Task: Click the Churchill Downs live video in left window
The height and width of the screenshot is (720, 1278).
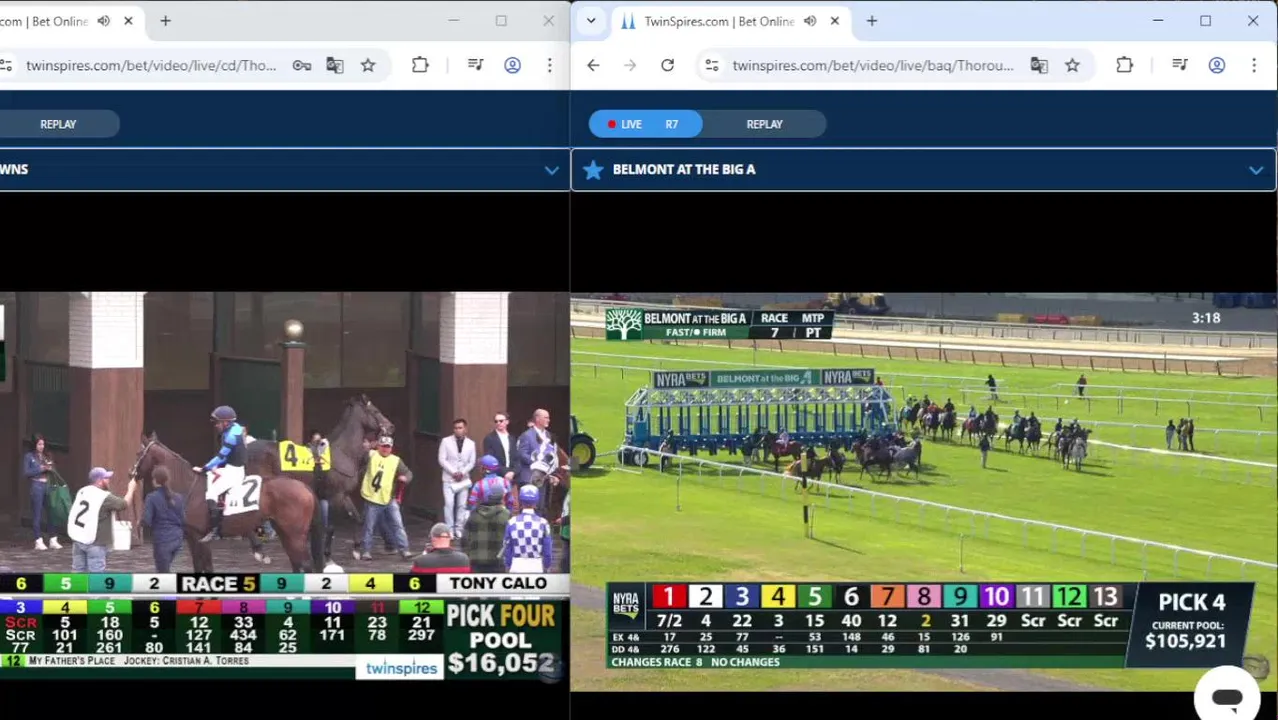Action: (x=285, y=487)
